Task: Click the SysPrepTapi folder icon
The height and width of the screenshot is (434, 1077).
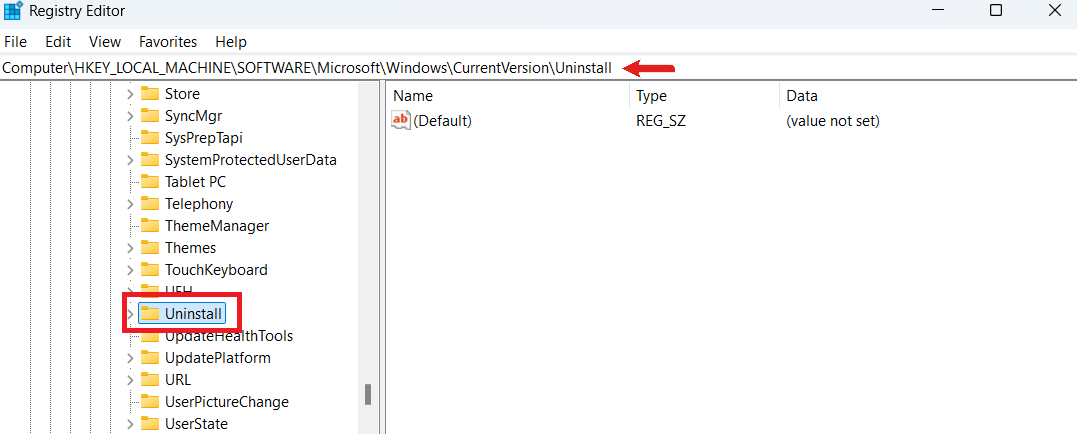Action: [x=150, y=137]
